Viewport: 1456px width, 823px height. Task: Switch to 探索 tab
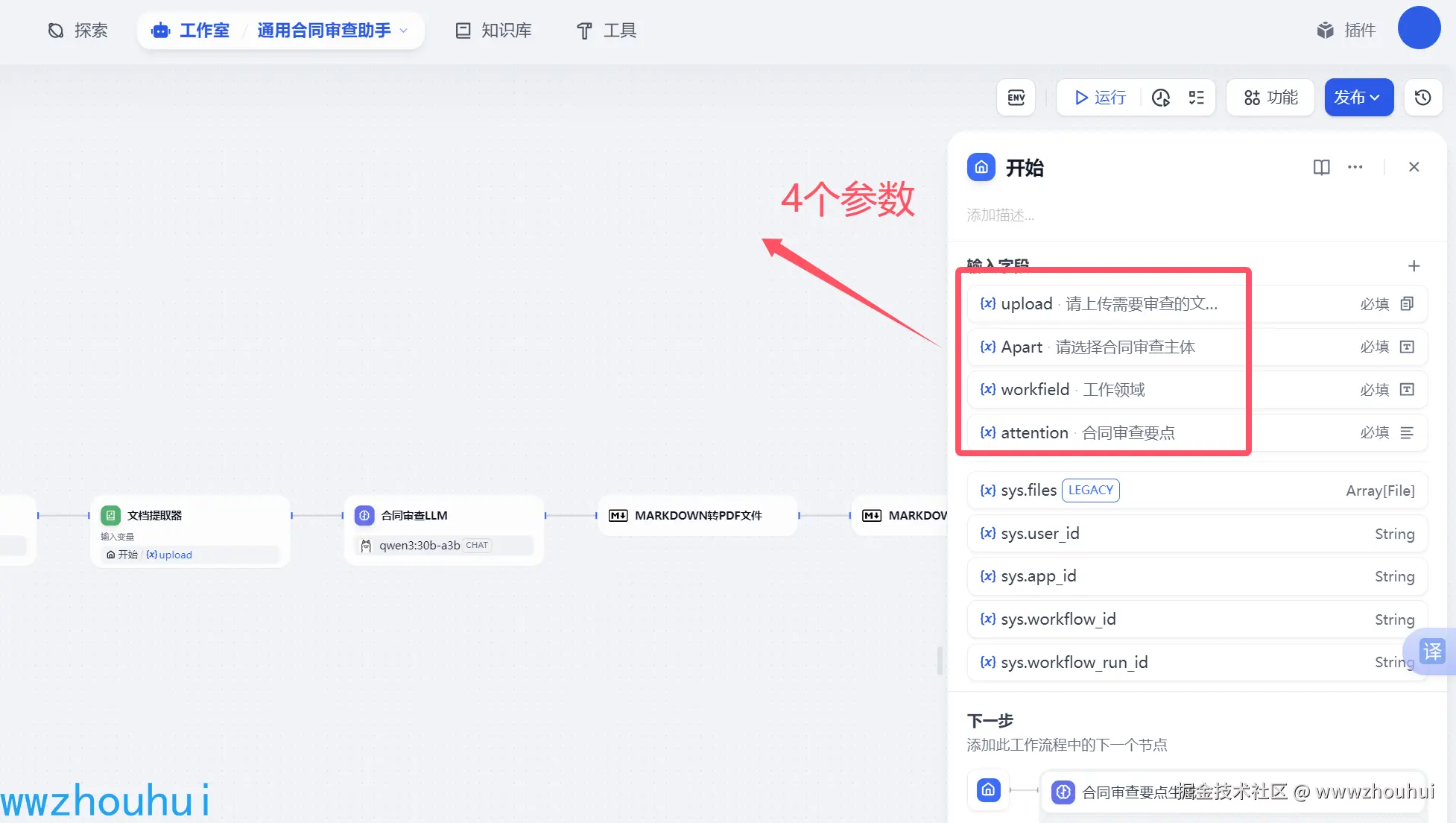click(78, 31)
